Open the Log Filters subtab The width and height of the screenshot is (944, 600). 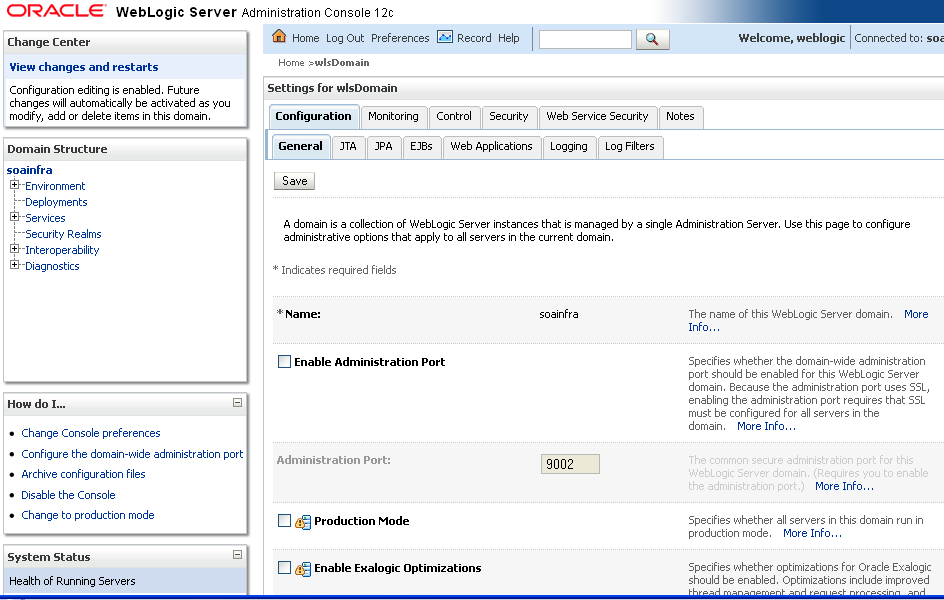point(630,147)
